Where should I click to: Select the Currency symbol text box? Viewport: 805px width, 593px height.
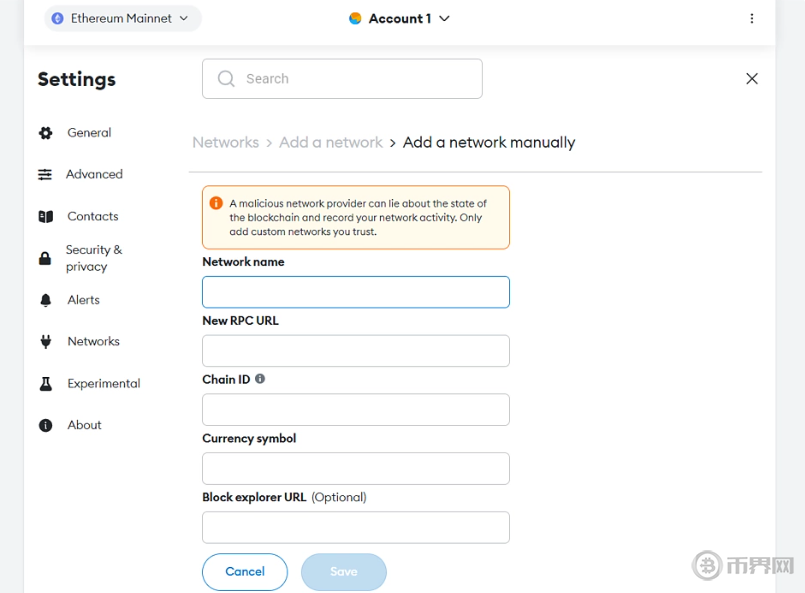pyautogui.click(x=355, y=468)
